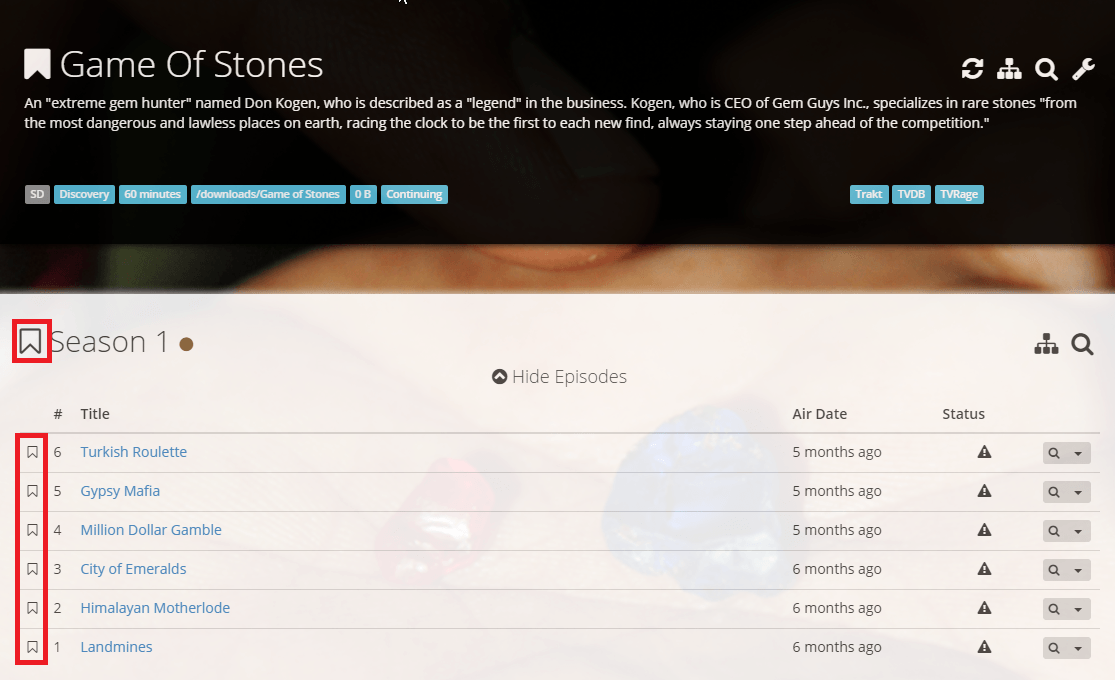Click the Season 1 status dot
This screenshot has width=1115, height=680.
(x=186, y=344)
